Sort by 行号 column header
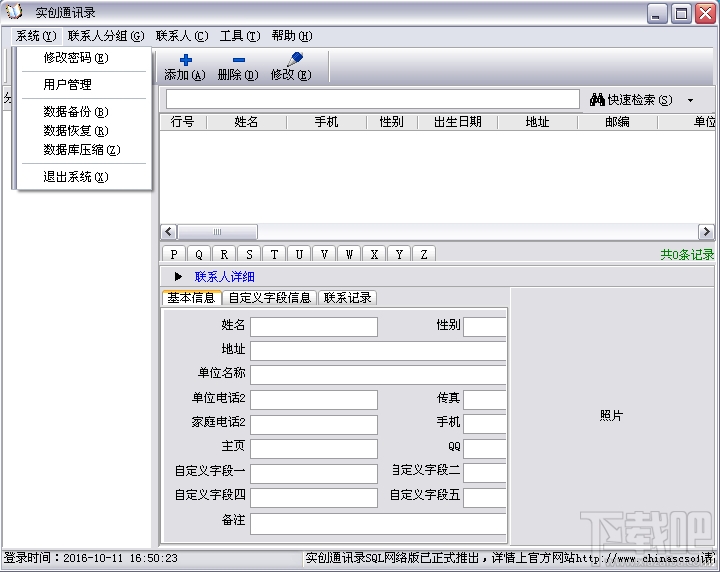 coord(183,122)
